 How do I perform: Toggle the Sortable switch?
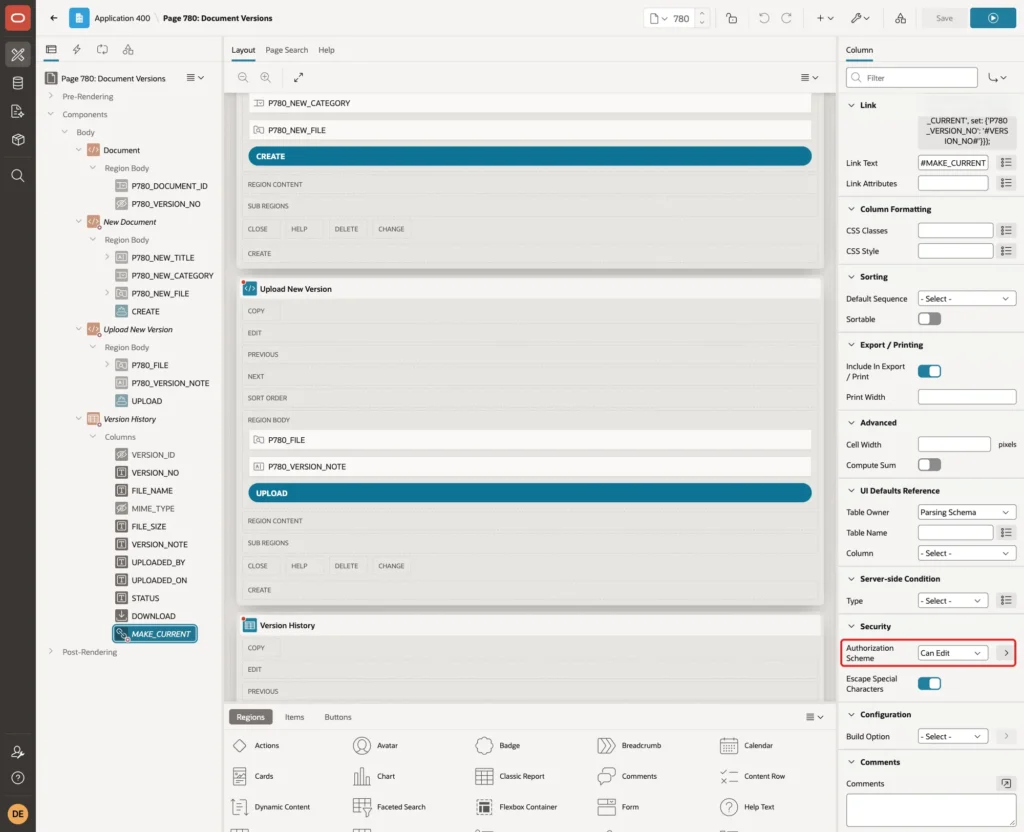pos(929,319)
